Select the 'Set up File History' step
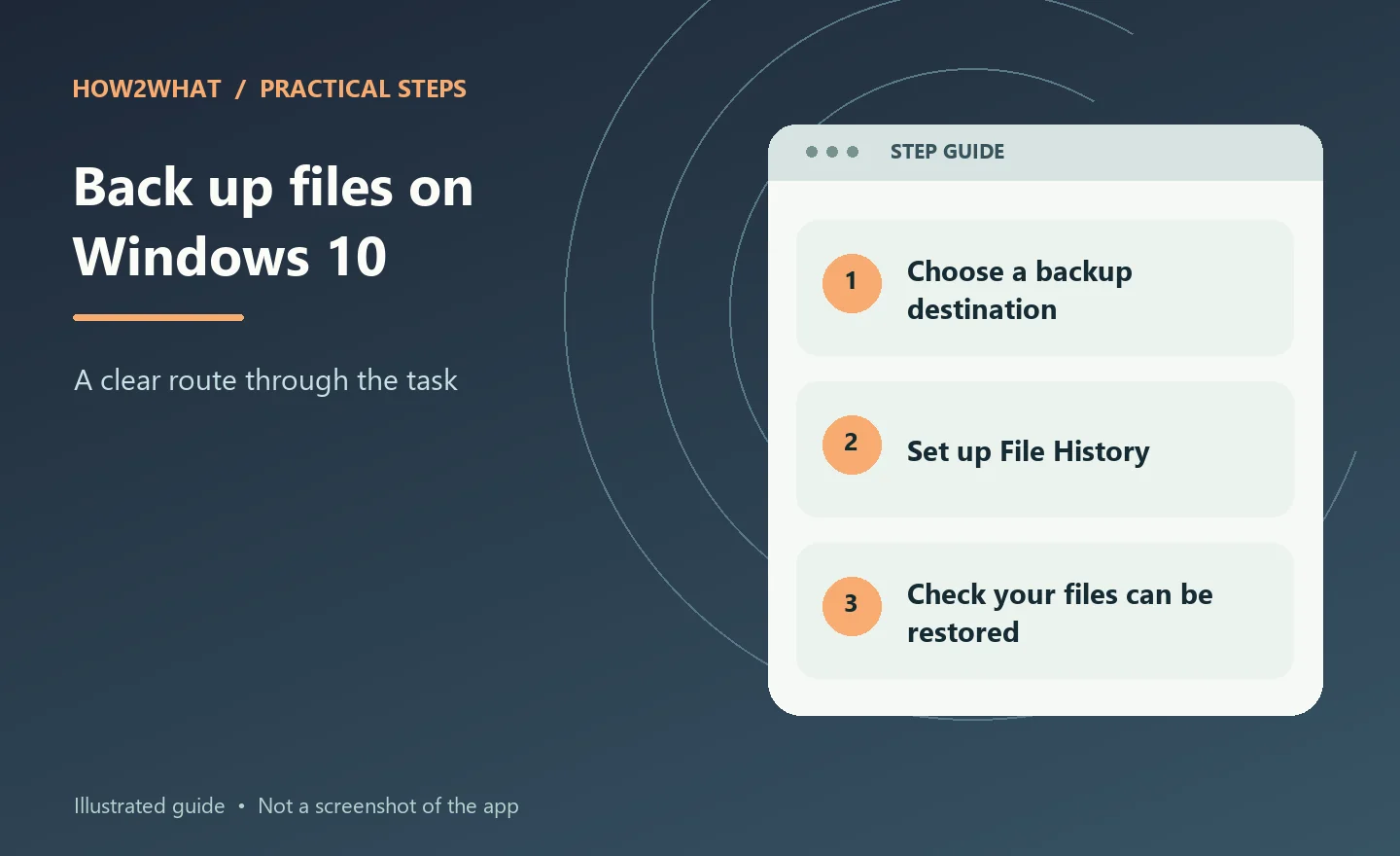 pos(1045,449)
